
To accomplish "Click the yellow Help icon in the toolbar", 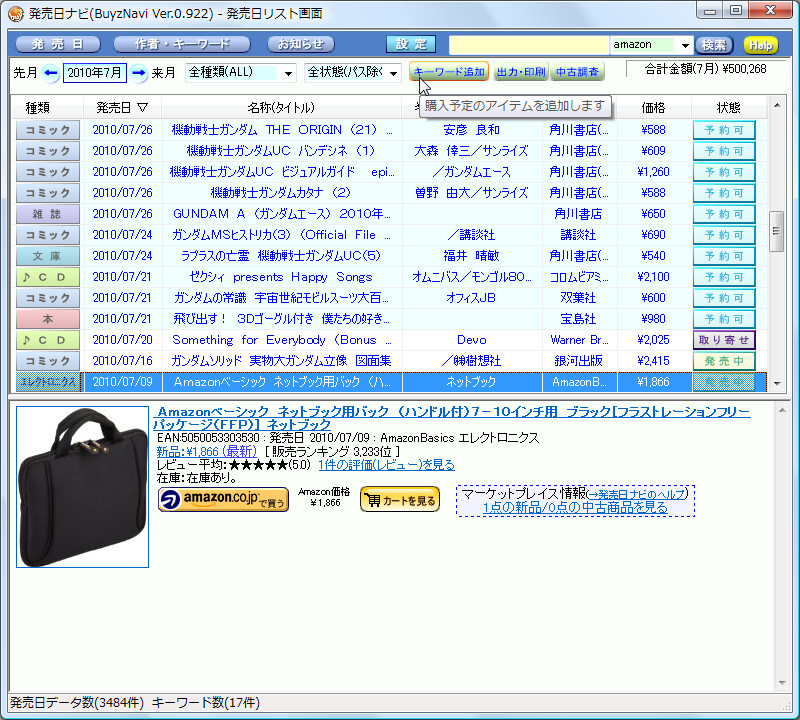I will (762, 44).
